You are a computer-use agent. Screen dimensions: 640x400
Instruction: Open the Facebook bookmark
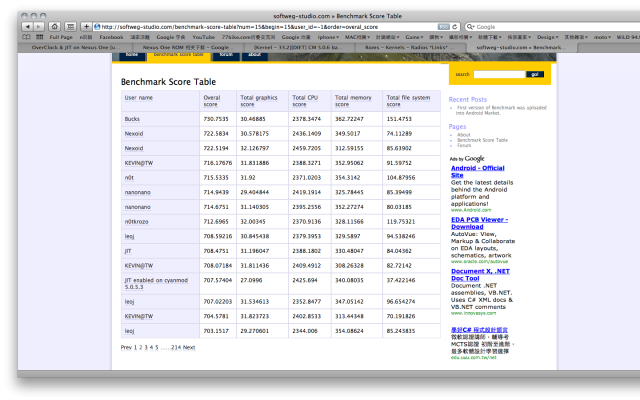(111, 37)
